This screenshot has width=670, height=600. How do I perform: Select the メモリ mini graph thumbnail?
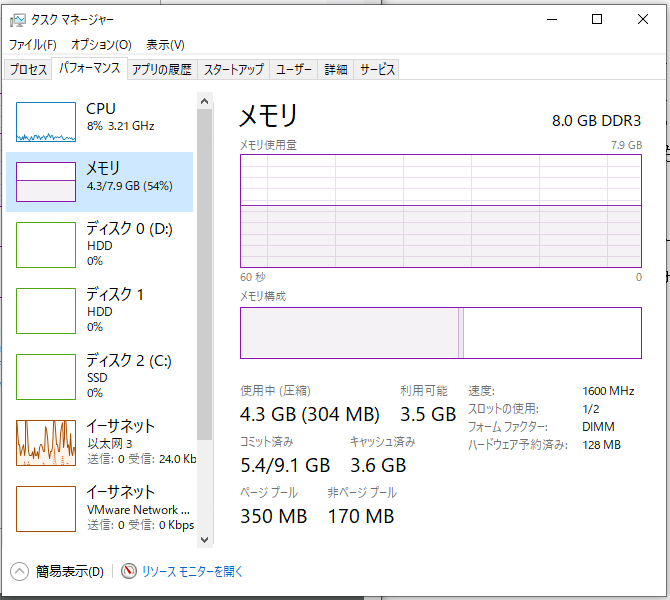pos(46,182)
